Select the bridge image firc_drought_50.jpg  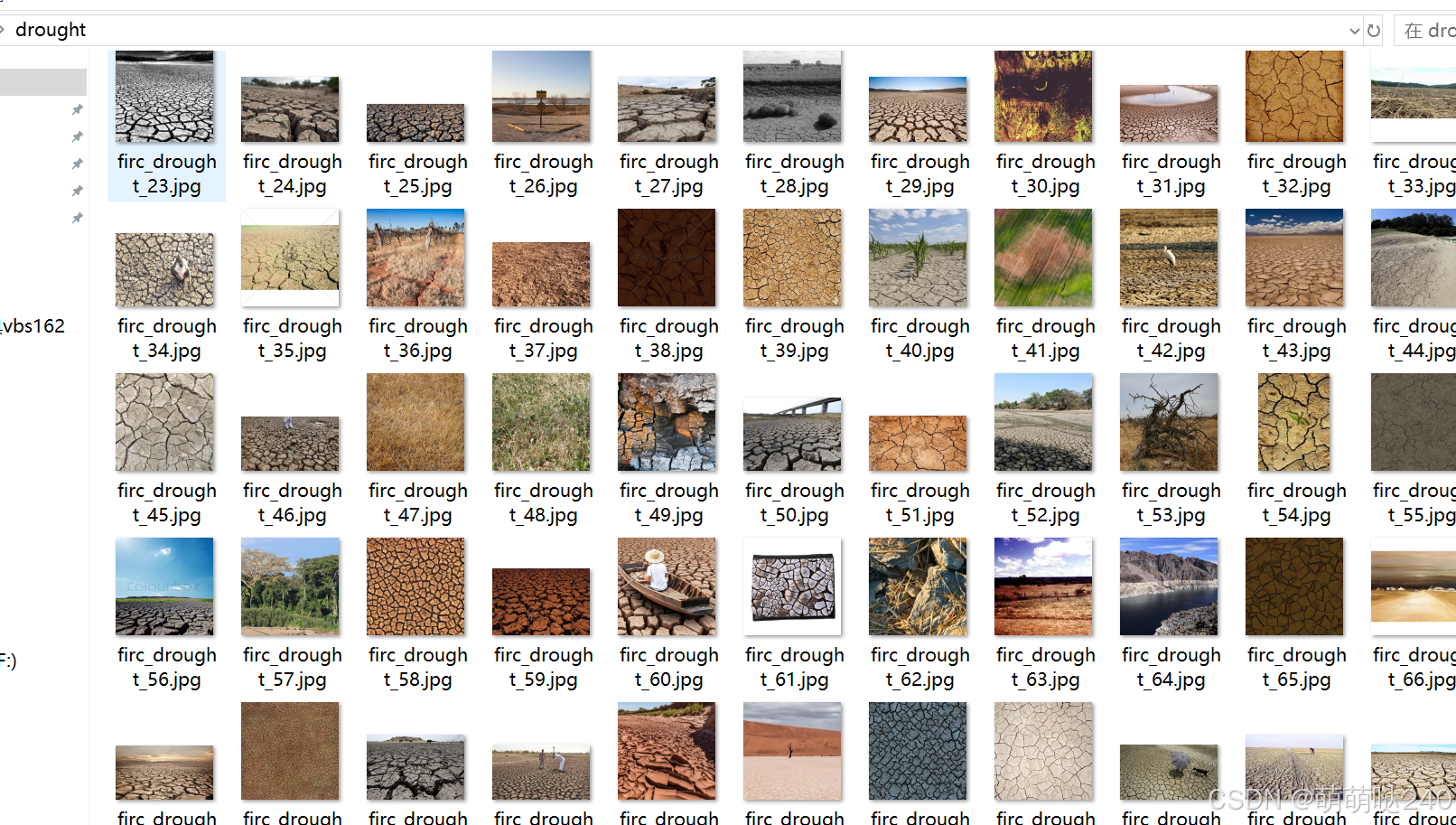click(x=794, y=450)
